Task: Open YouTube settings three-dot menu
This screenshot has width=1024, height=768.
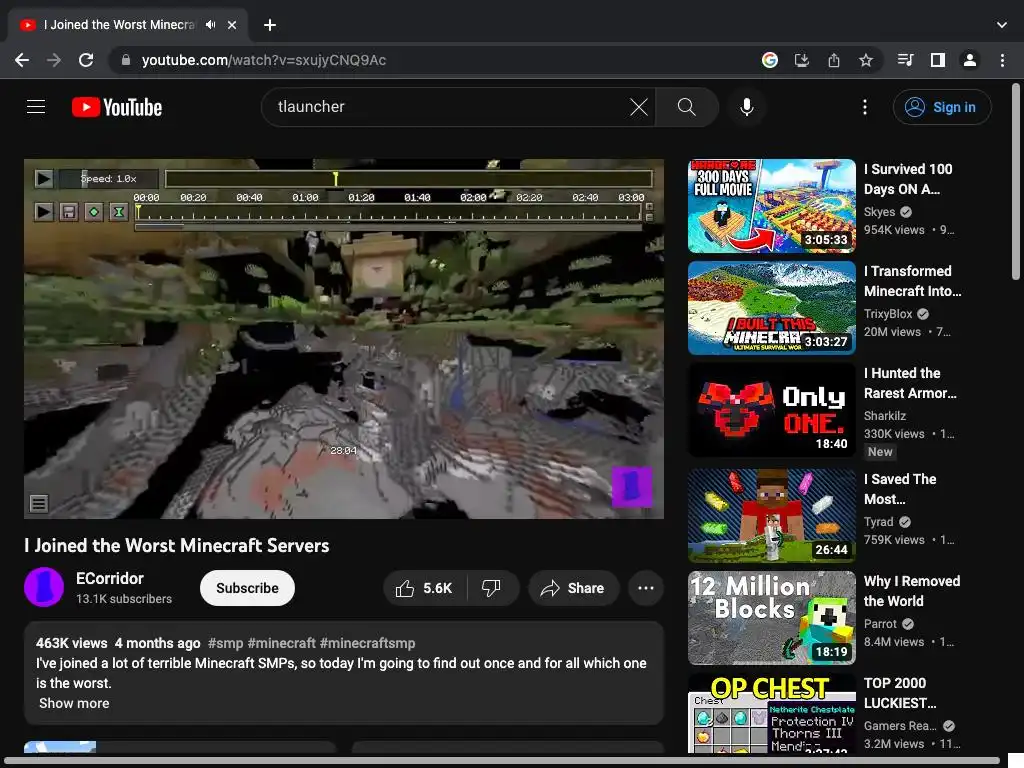Action: coord(865,107)
